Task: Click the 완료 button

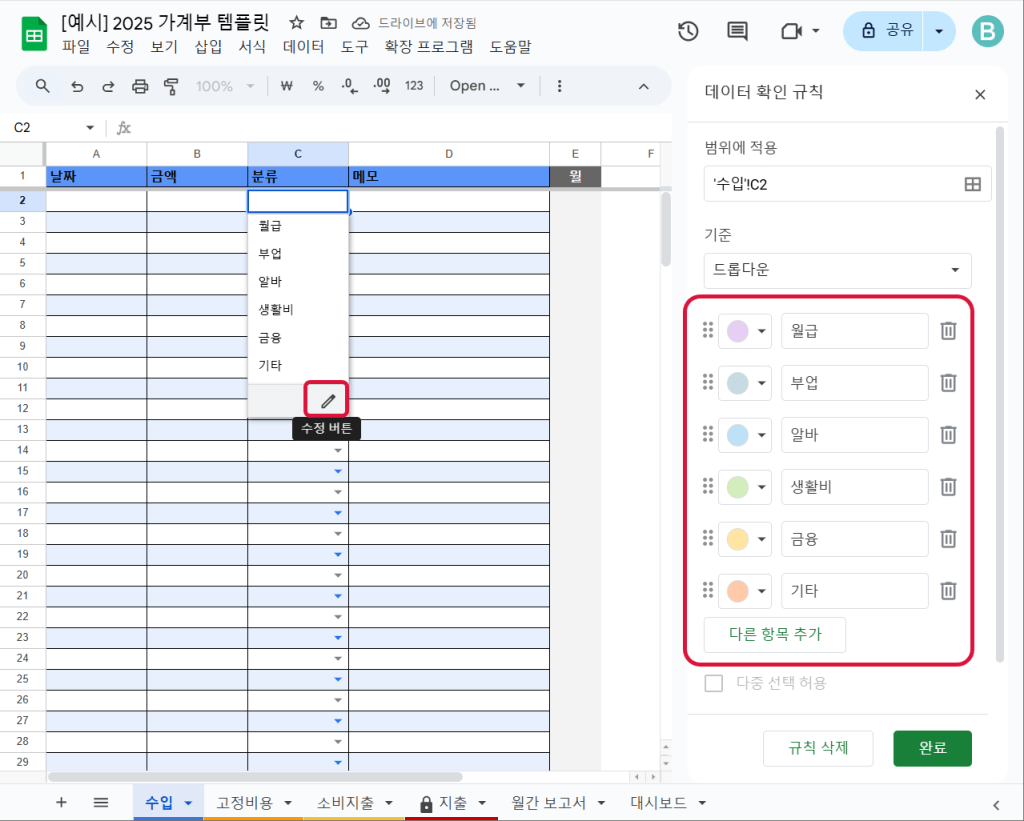Action: tap(932, 747)
